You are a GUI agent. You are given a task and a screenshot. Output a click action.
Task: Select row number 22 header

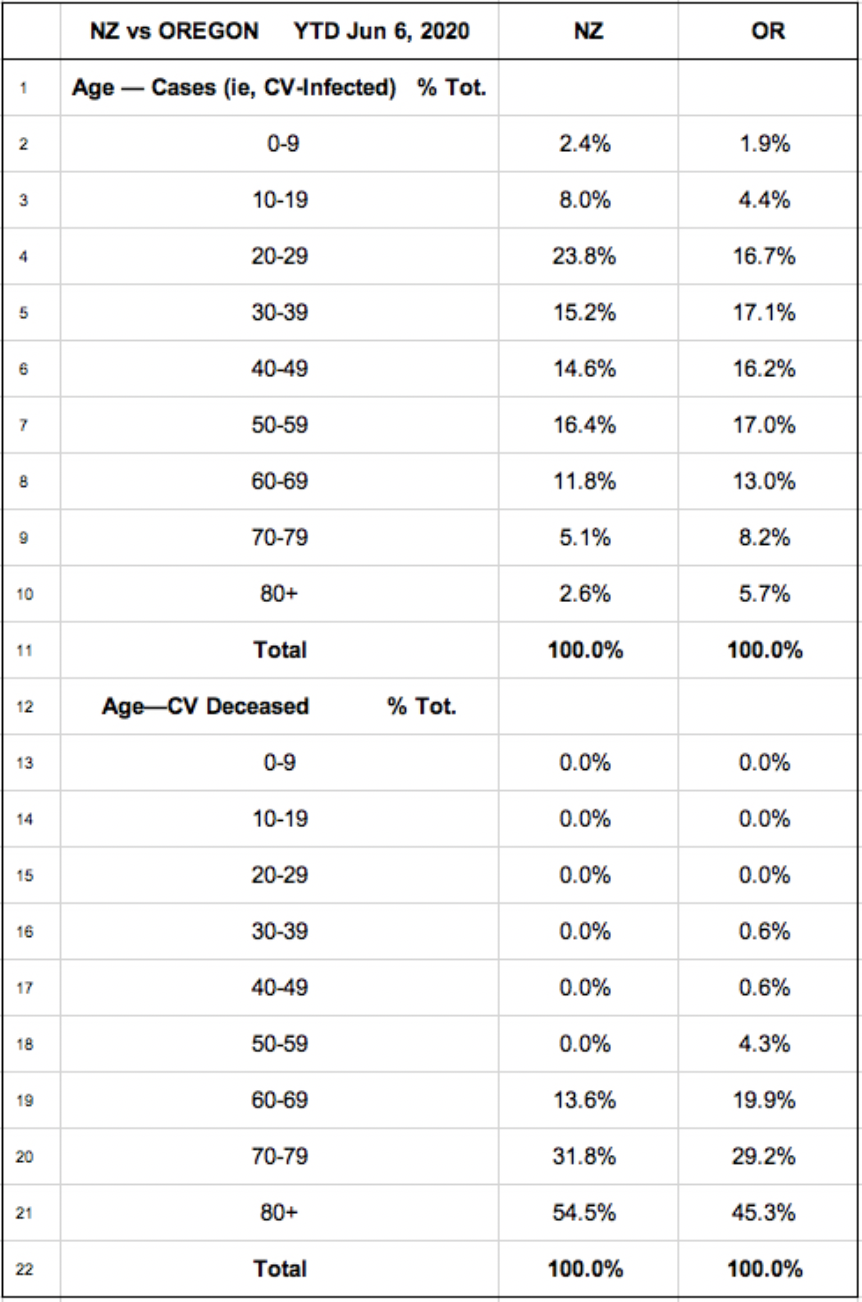tap(22, 1271)
